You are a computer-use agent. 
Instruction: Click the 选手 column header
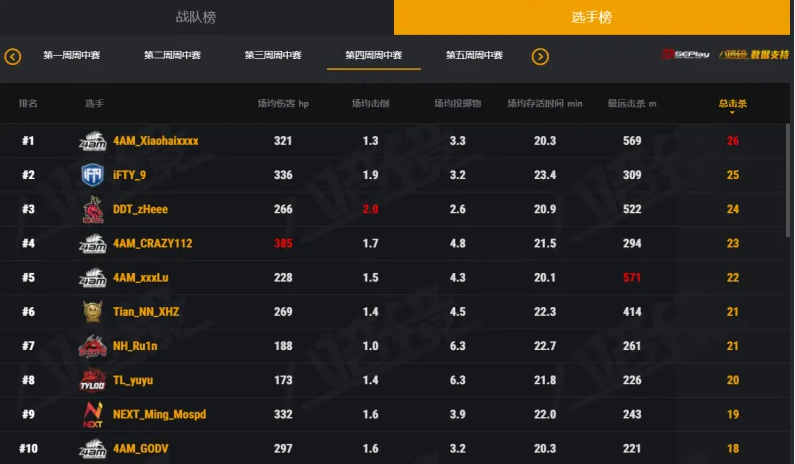coord(94,104)
